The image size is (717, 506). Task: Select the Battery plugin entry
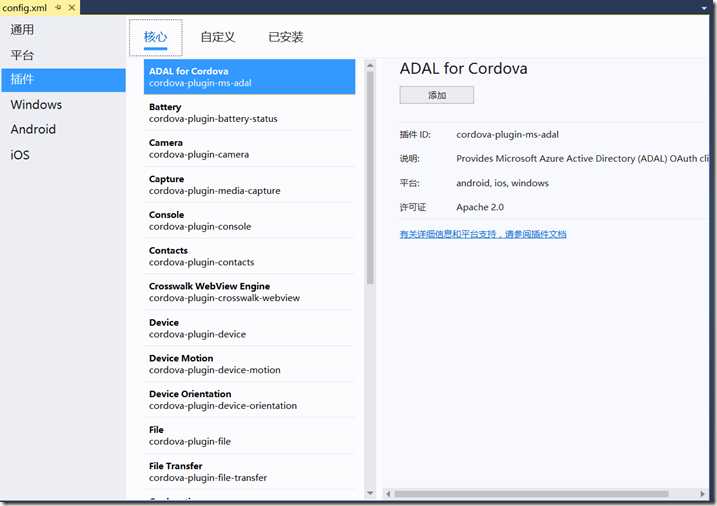click(249, 112)
